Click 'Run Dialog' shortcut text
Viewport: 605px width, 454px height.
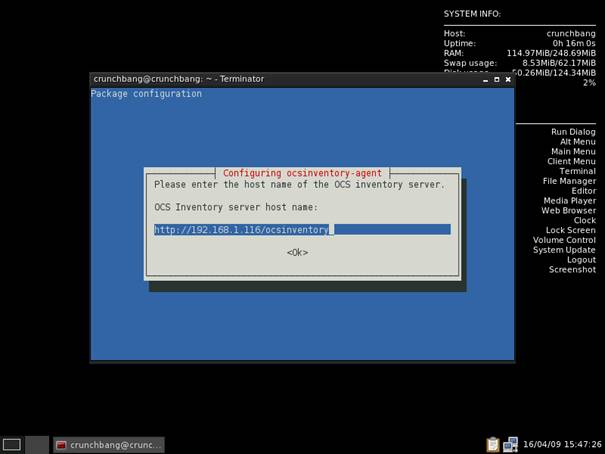(573, 132)
